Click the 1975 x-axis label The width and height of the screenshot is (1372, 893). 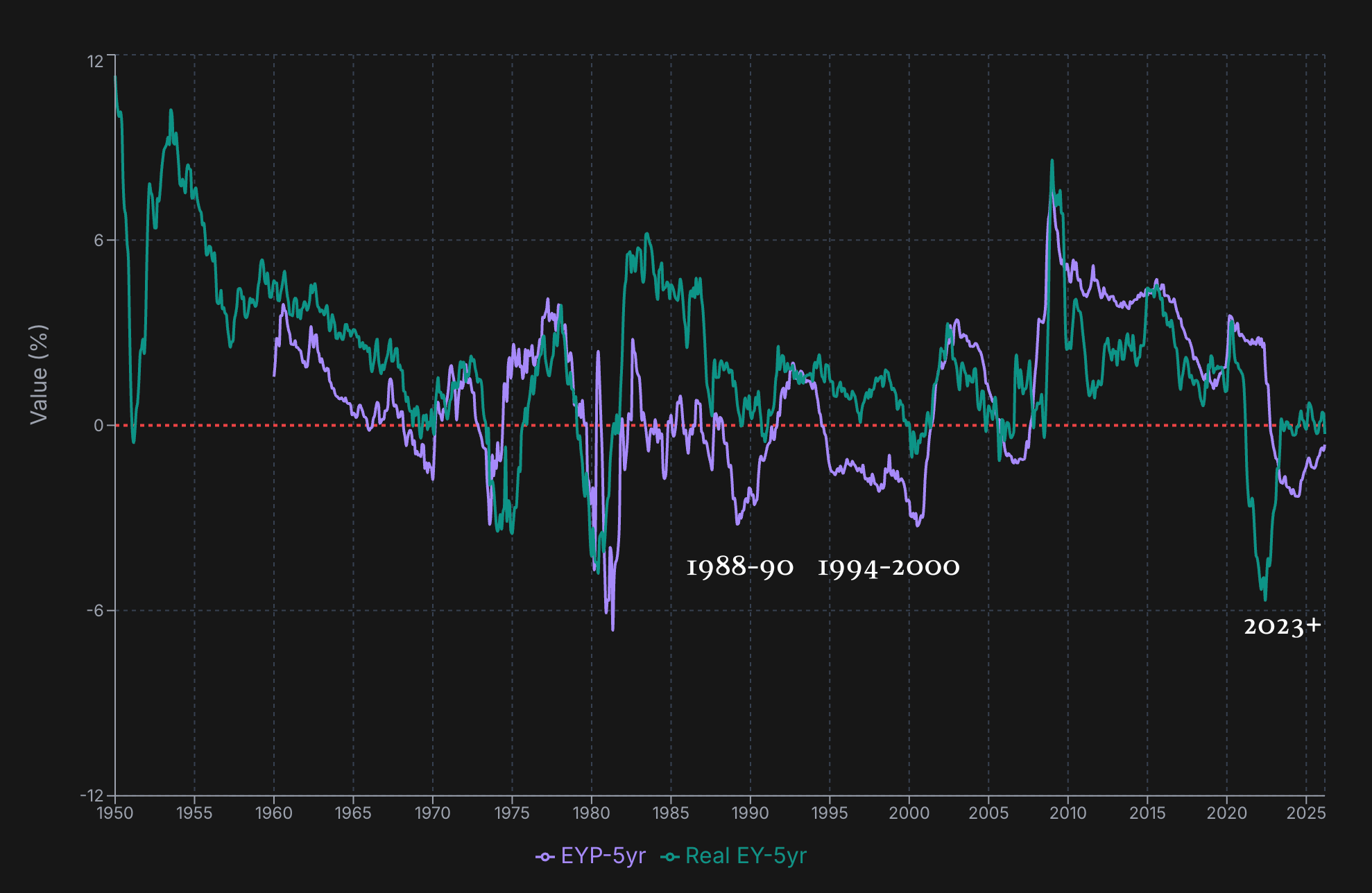(x=512, y=813)
